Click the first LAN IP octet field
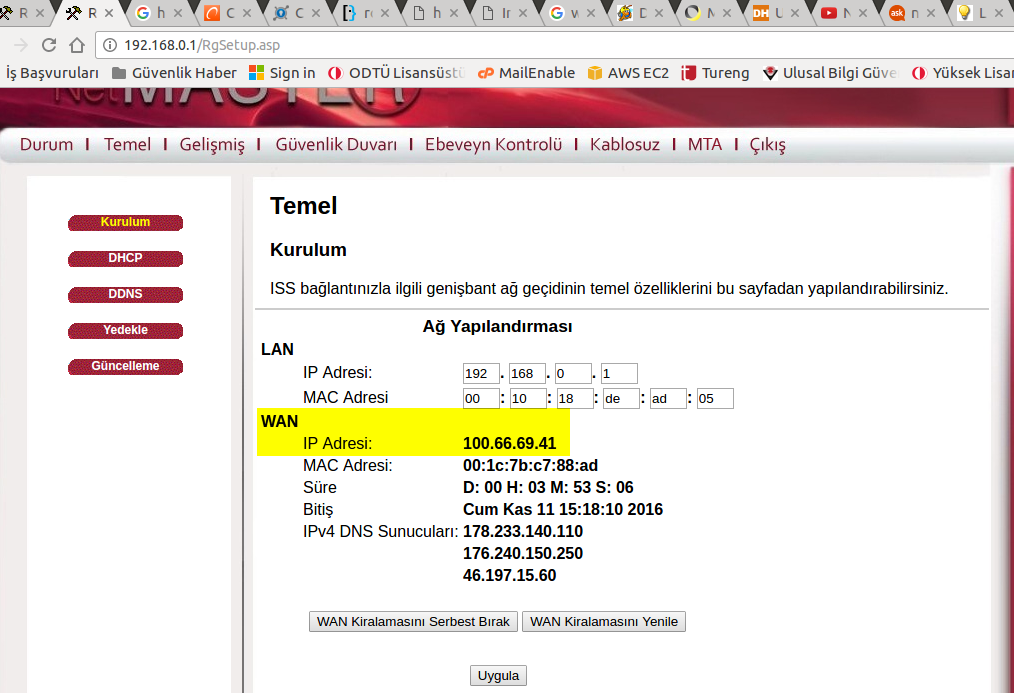Screen dimensions: 1014x693 pos(481,374)
